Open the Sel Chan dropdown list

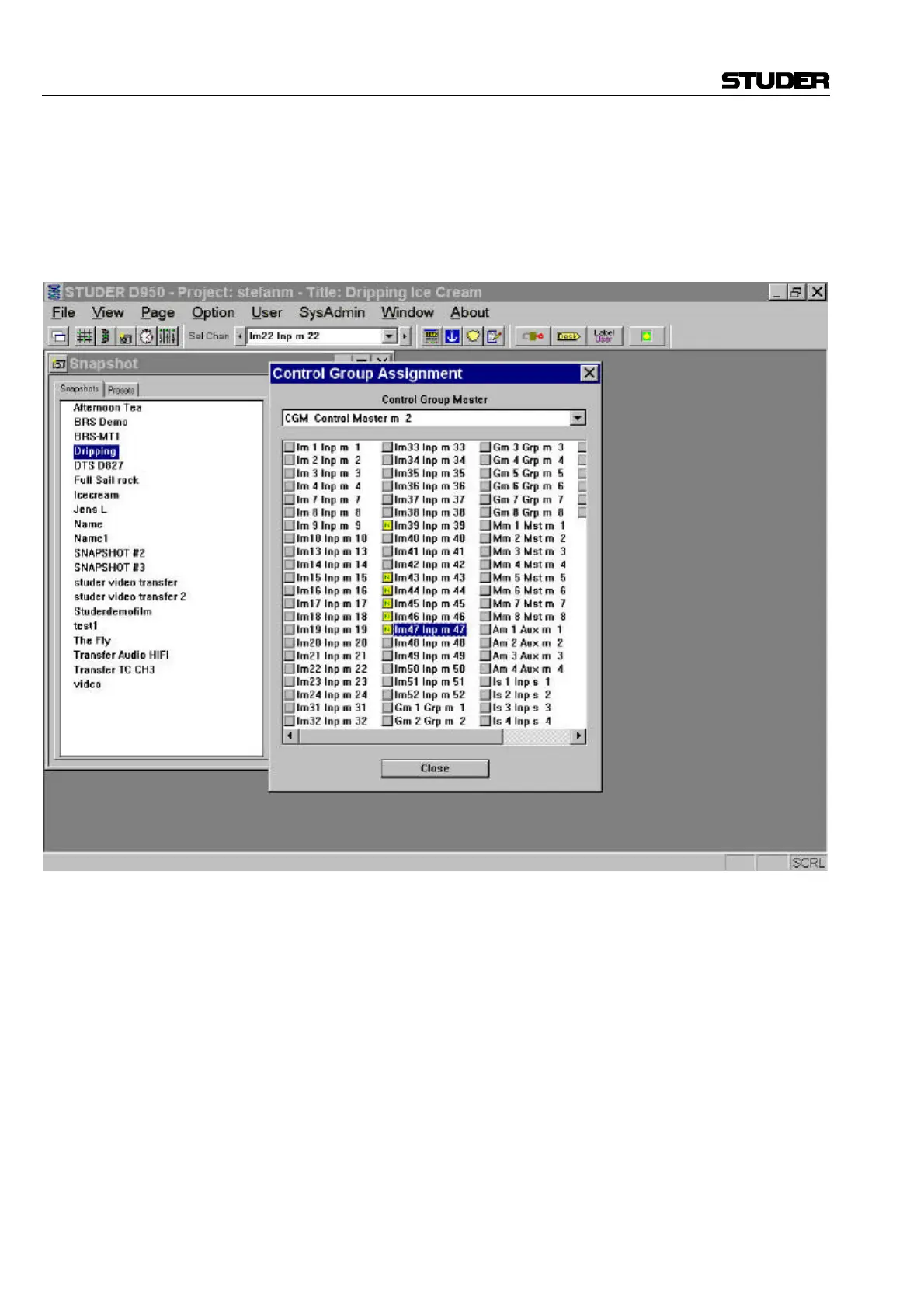coord(390,336)
